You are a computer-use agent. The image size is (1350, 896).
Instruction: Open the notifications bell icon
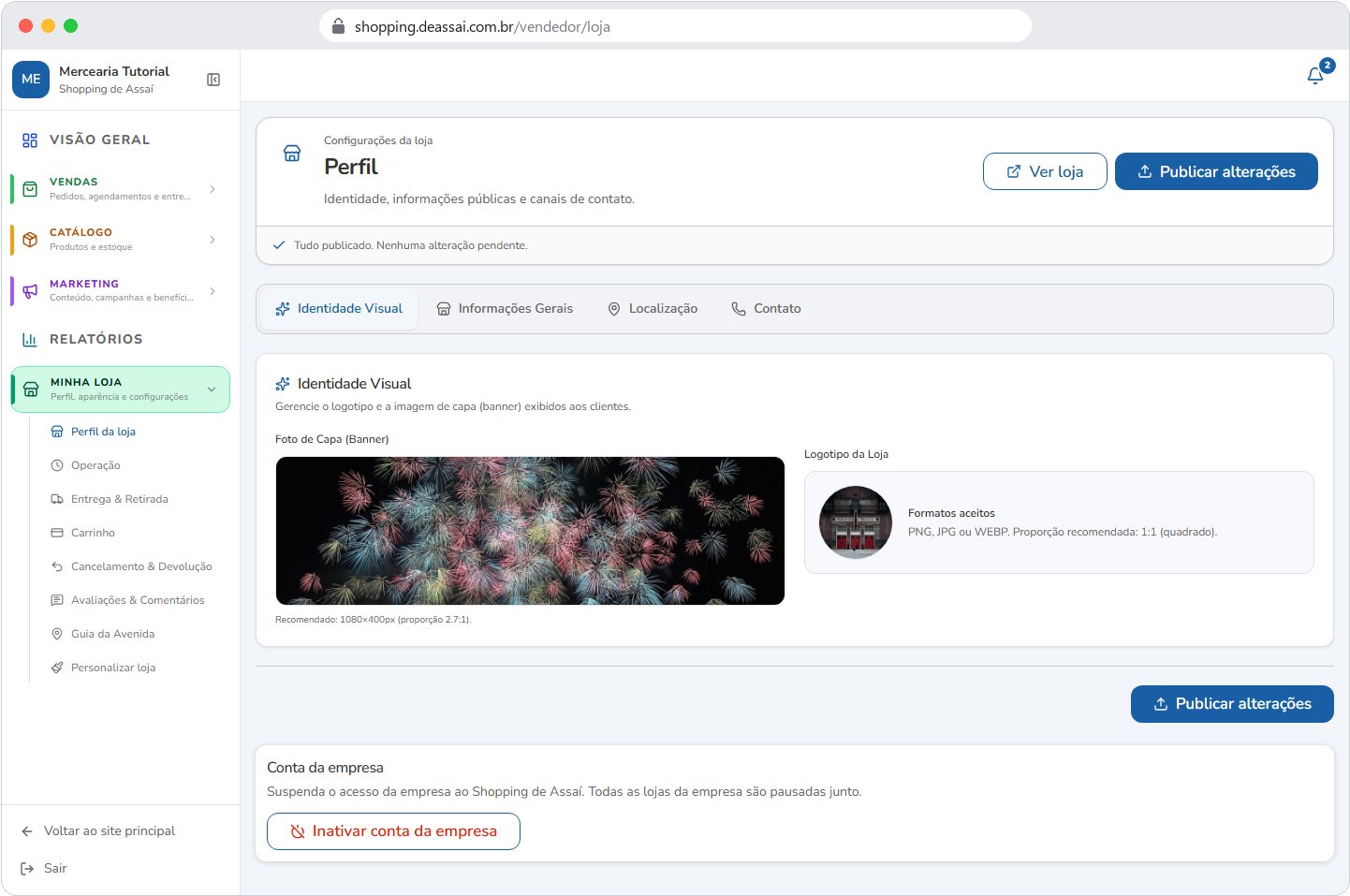click(1315, 76)
